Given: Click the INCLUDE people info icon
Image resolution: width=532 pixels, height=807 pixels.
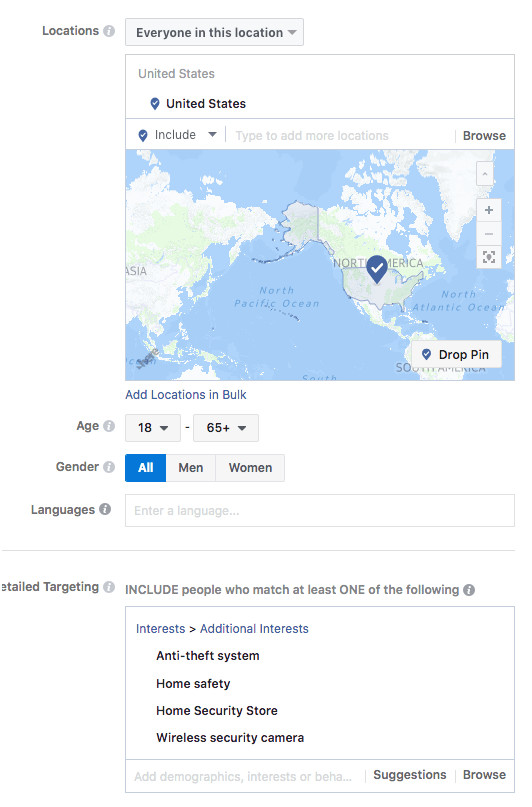Looking at the screenshot, I should pos(469,590).
